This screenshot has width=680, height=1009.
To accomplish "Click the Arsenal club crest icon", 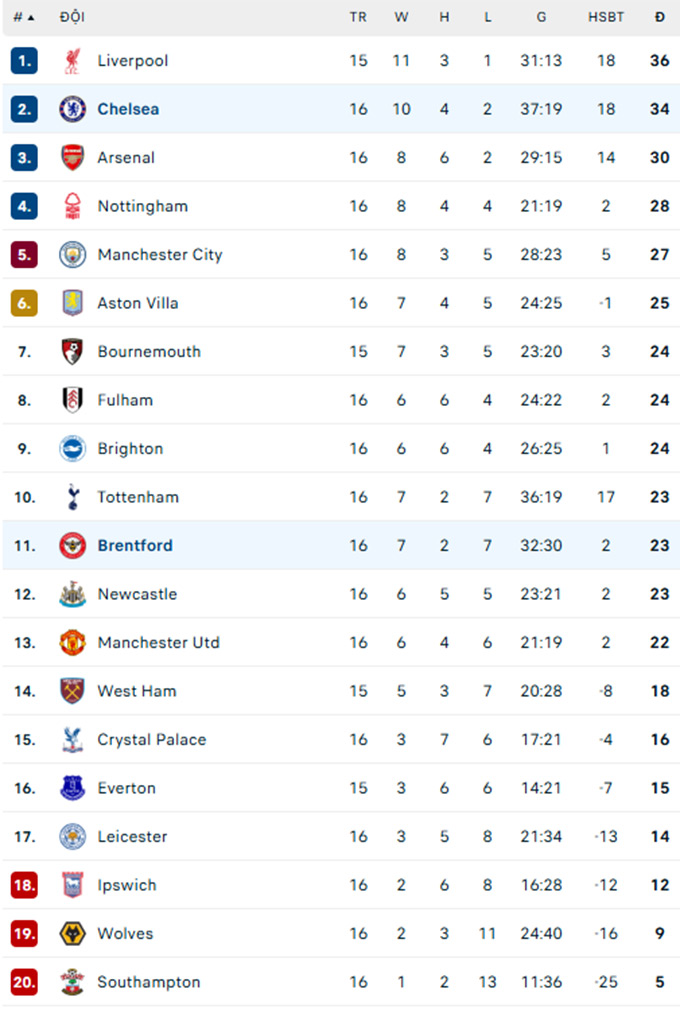I will (73, 158).
